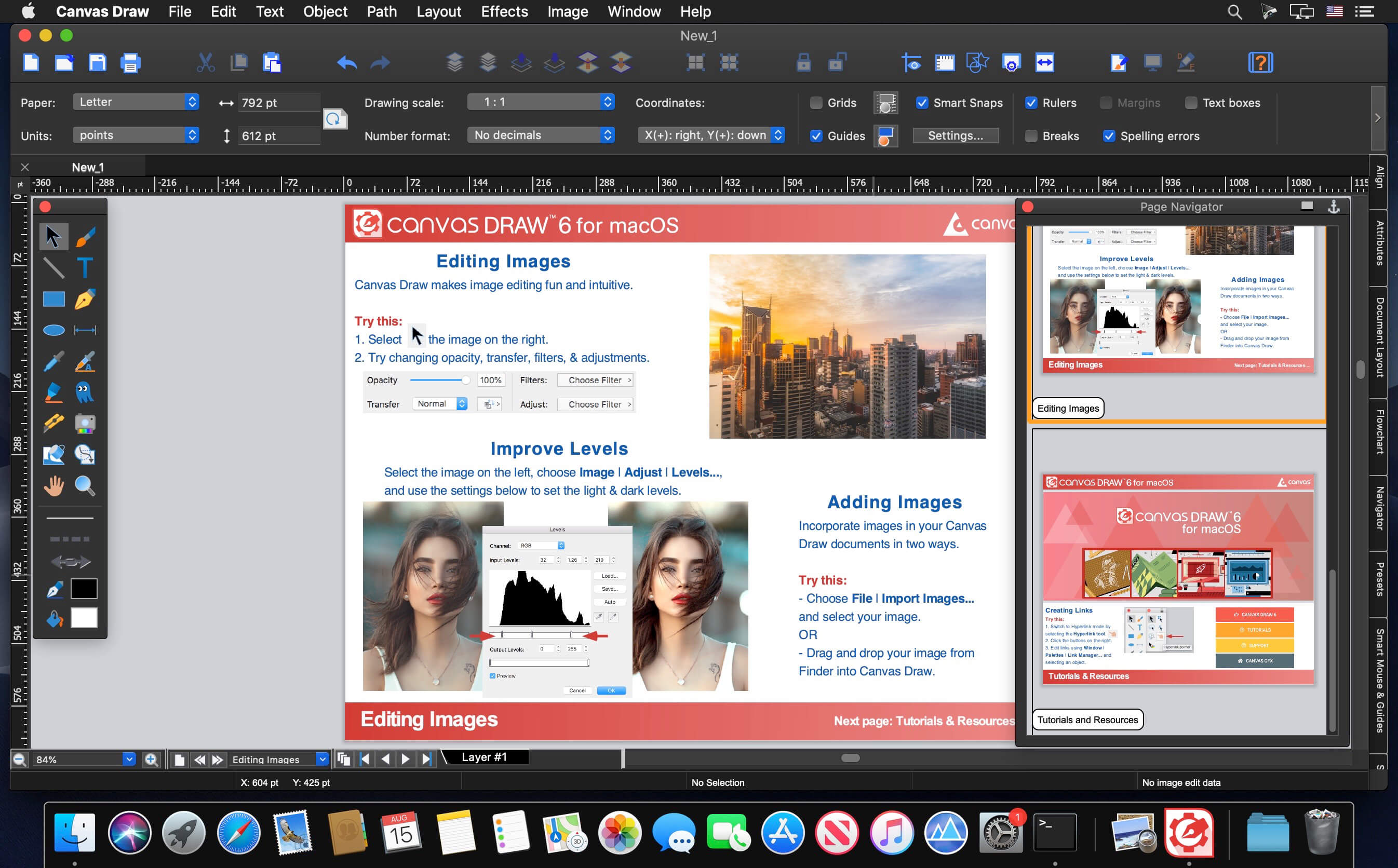Image resolution: width=1398 pixels, height=868 pixels.
Task: Click the horizontal scrollbar thumb at the bottom
Action: click(850, 758)
